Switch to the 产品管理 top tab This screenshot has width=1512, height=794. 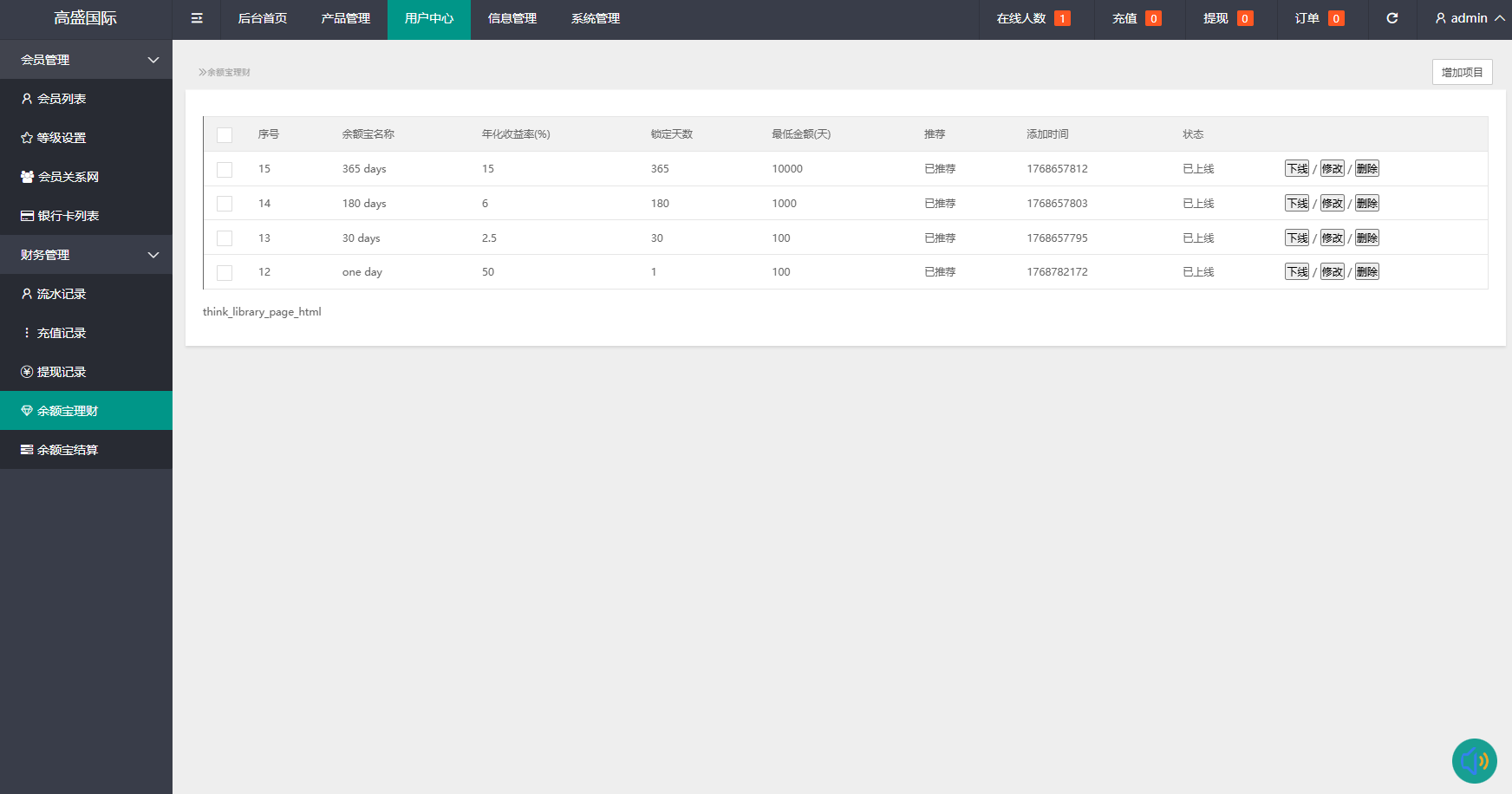[345, 18]
